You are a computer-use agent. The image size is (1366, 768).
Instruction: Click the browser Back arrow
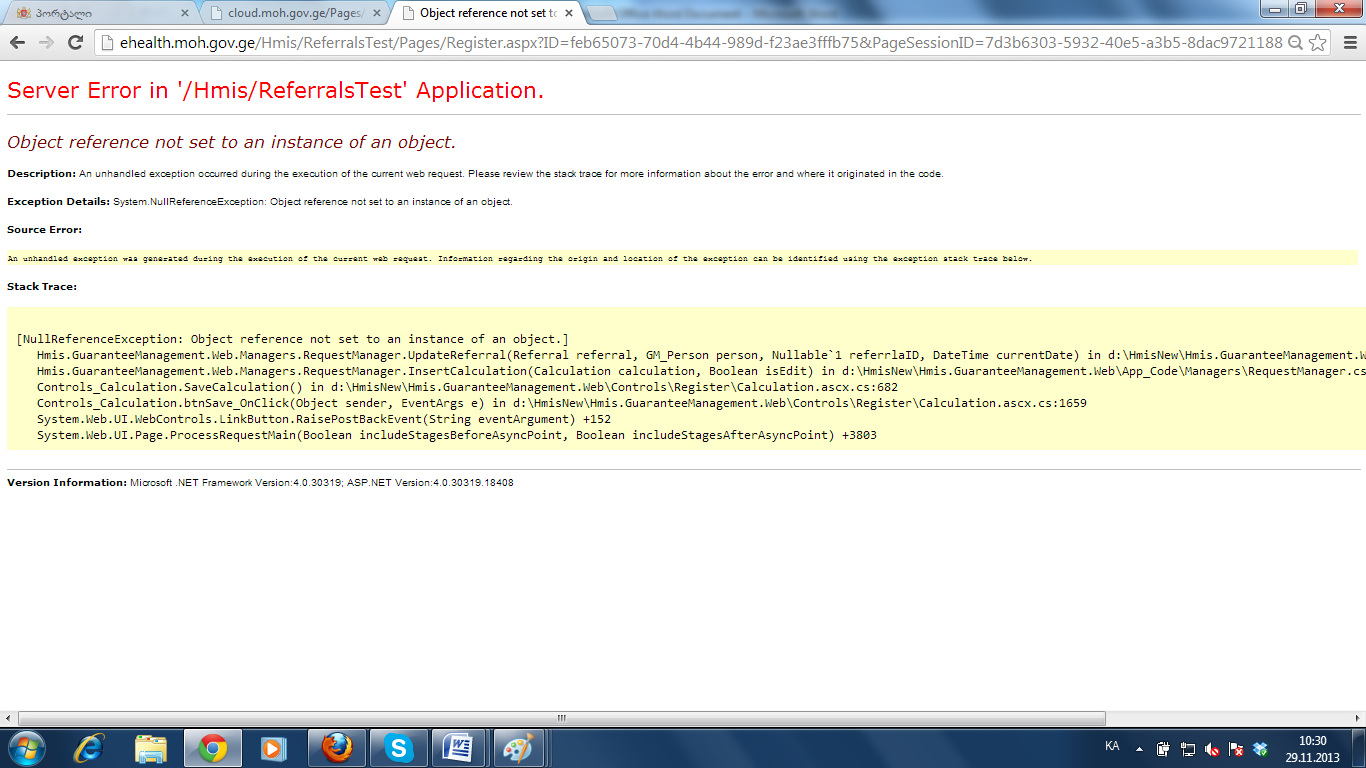[x=18, y=42]
